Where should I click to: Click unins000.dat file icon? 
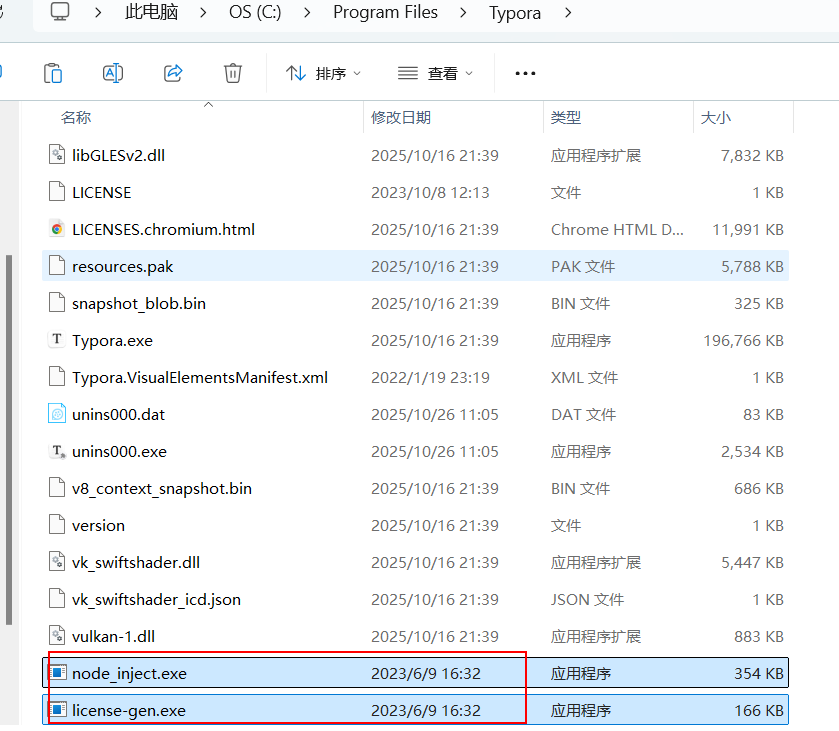pos(57,414)
